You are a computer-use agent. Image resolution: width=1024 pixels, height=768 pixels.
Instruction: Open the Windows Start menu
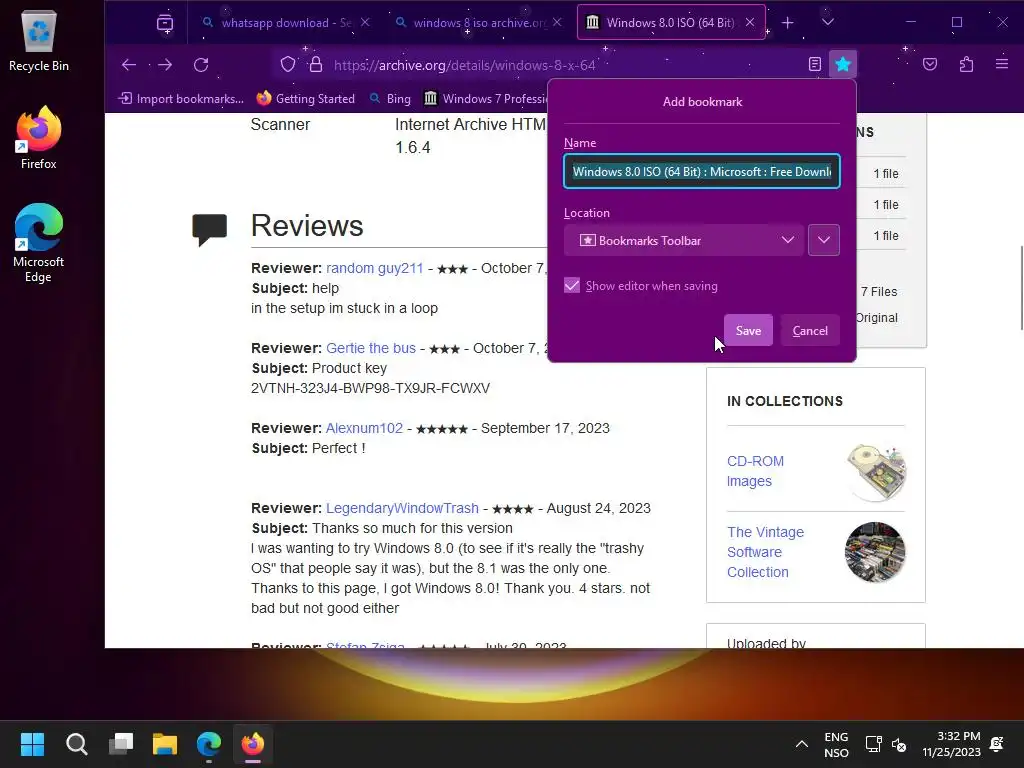pos(32,744)
